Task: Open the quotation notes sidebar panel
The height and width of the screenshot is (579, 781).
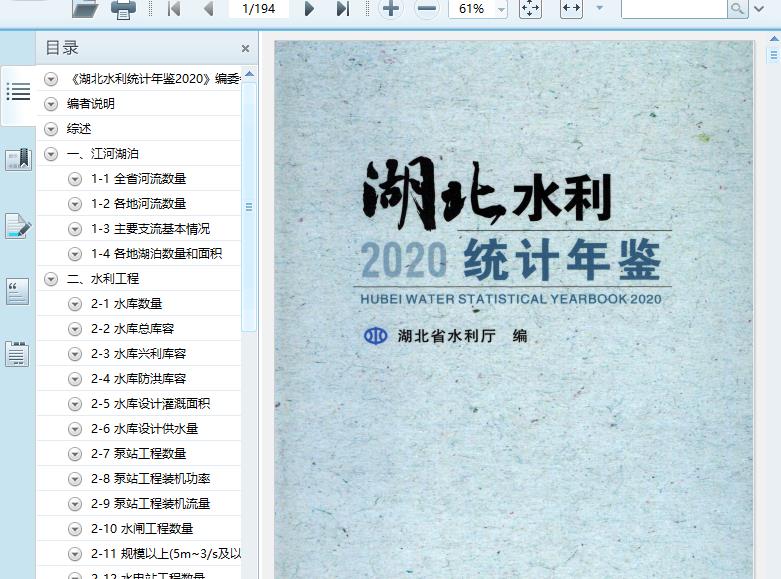Action: pyautogui.click(x=17, y=291)
